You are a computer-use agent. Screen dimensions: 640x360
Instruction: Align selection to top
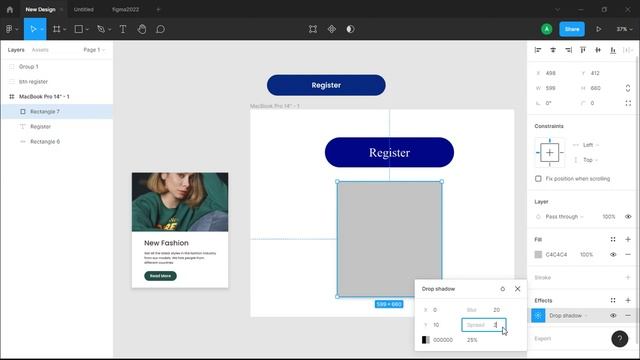583,50
